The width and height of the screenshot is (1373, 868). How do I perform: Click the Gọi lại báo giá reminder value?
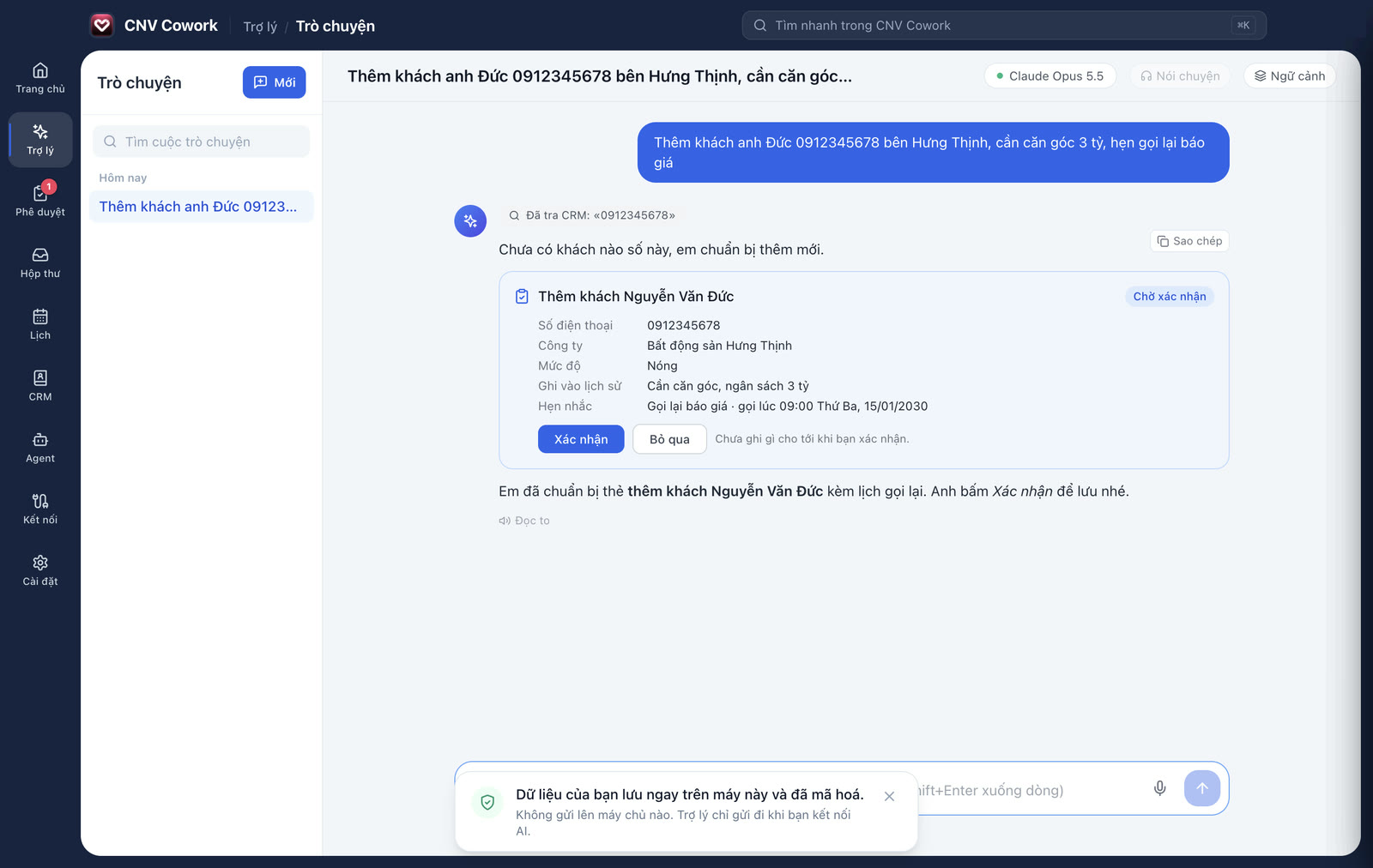tap(788, 407)
